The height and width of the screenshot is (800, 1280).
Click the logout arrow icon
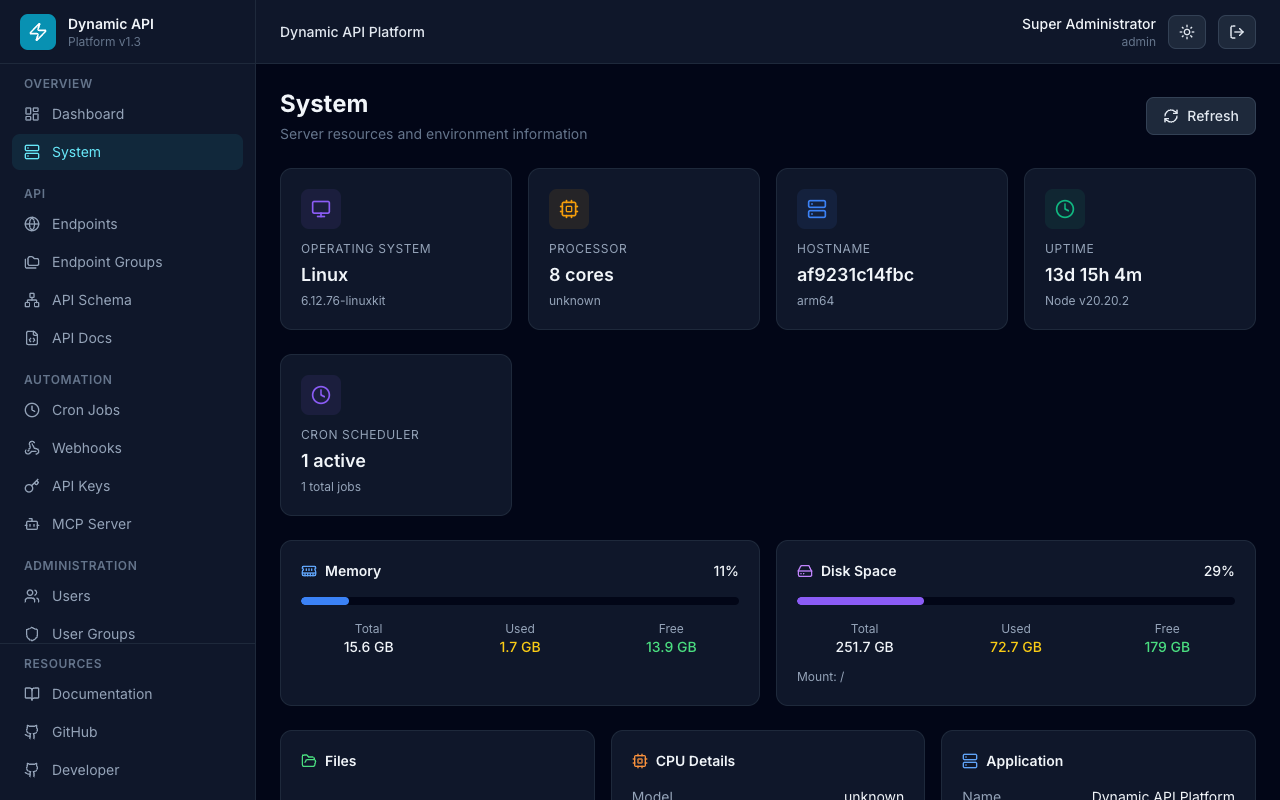pyautogui.click(x=1237, y=32)
